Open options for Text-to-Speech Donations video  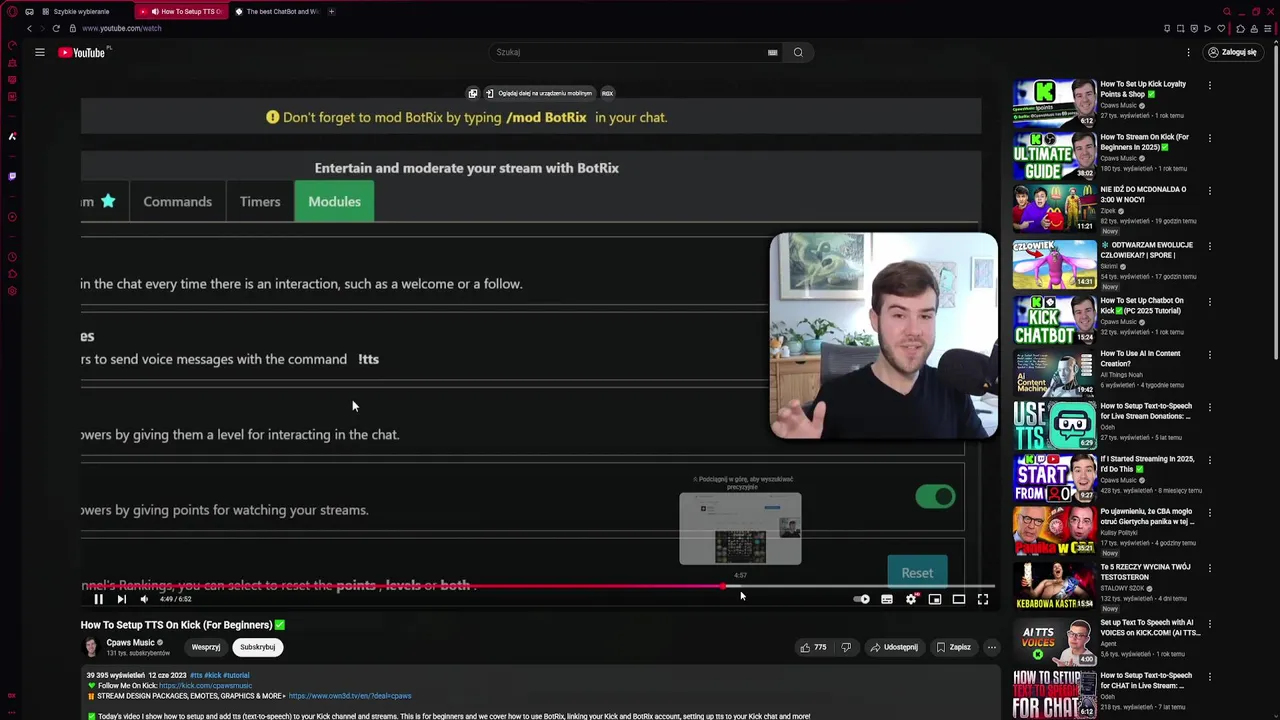click(x=1210, y=407)
